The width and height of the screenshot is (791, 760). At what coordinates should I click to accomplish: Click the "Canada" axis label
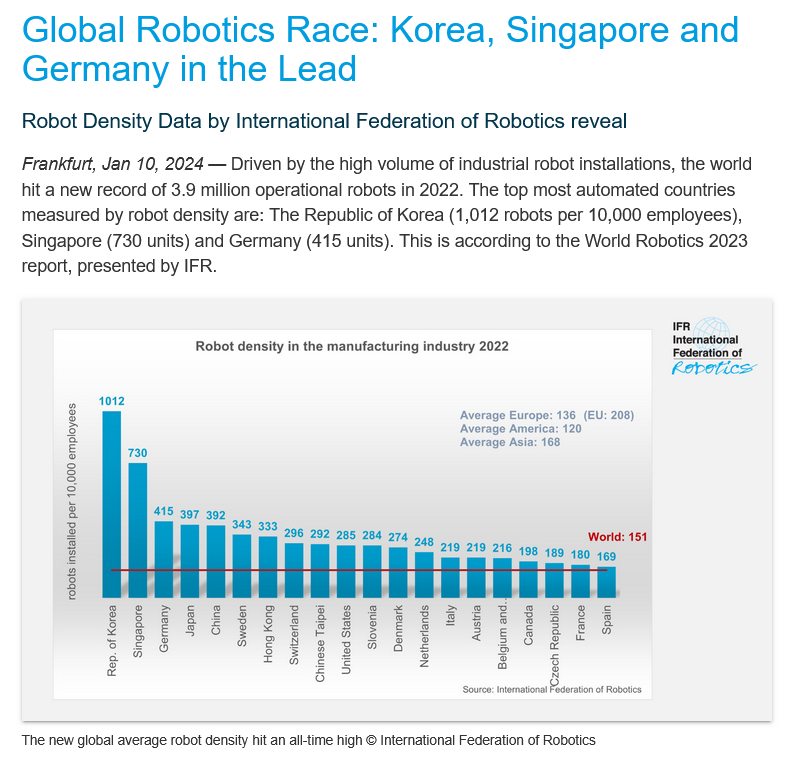point(528,625)
